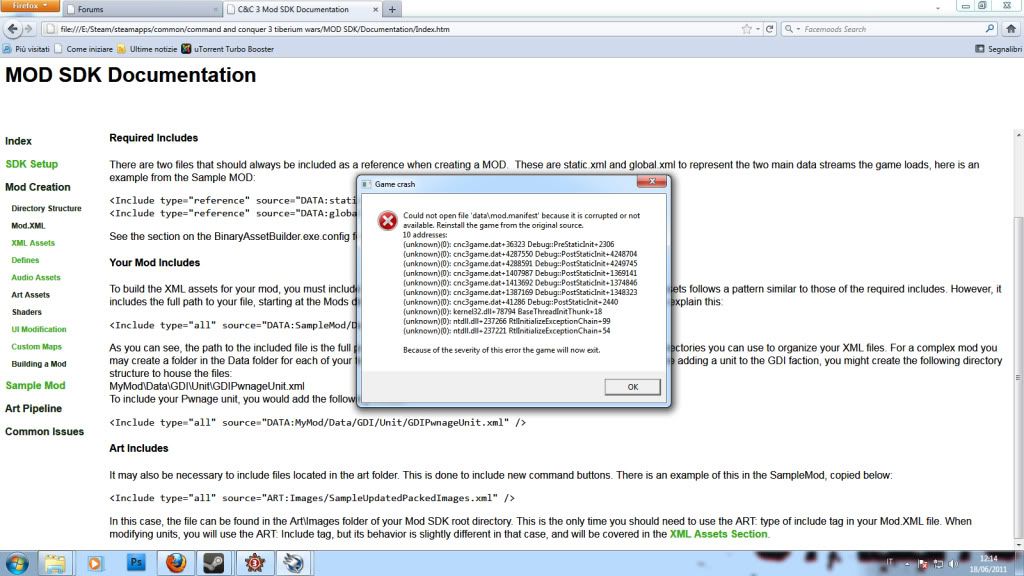This screenshot has height=576, width=1024.
Task: Open the Segnalibri bookmarks menu
Action: tap(998, 49)
